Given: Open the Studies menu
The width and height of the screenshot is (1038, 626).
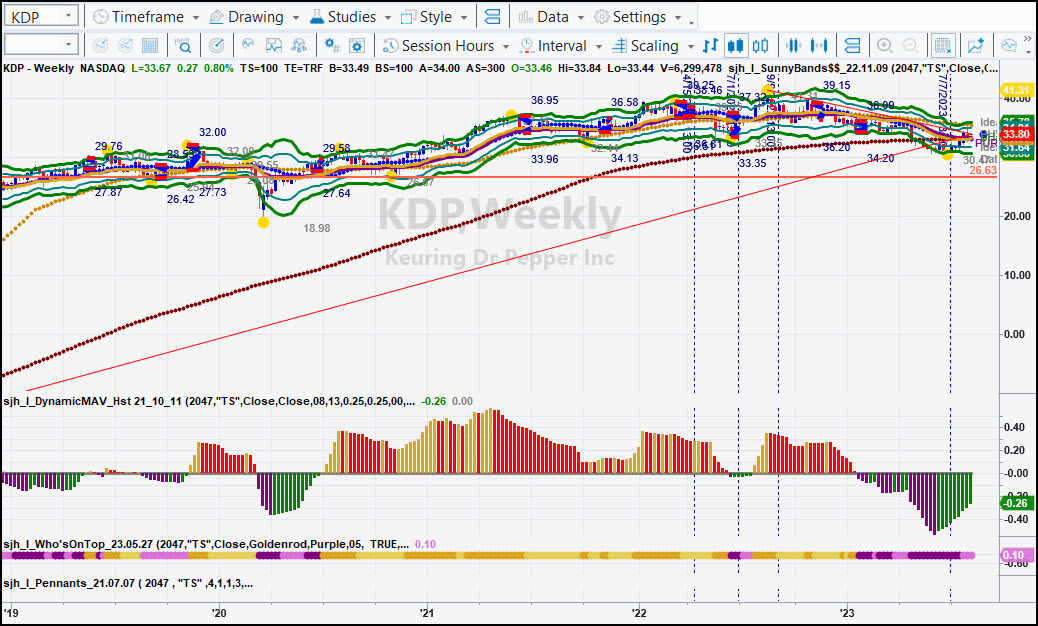Looking at the screenshot, I should (350, 17).
